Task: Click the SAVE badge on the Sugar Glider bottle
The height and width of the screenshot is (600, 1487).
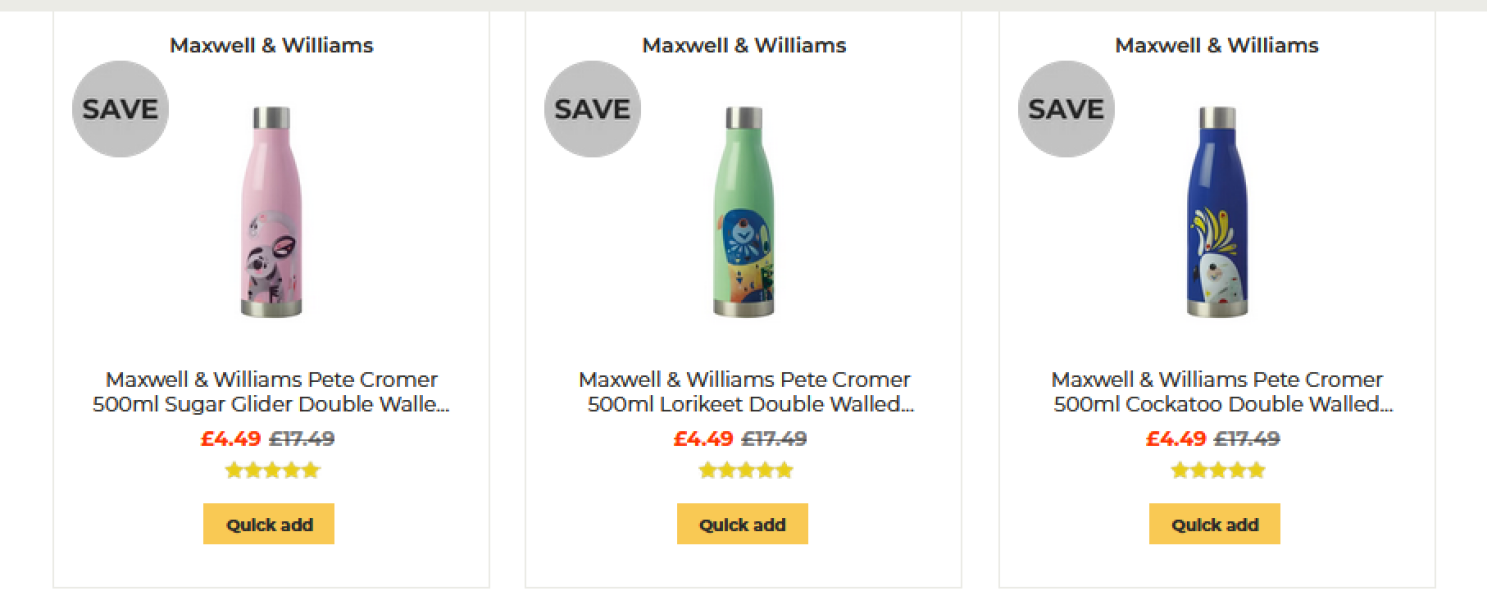Action: [119, 108]
